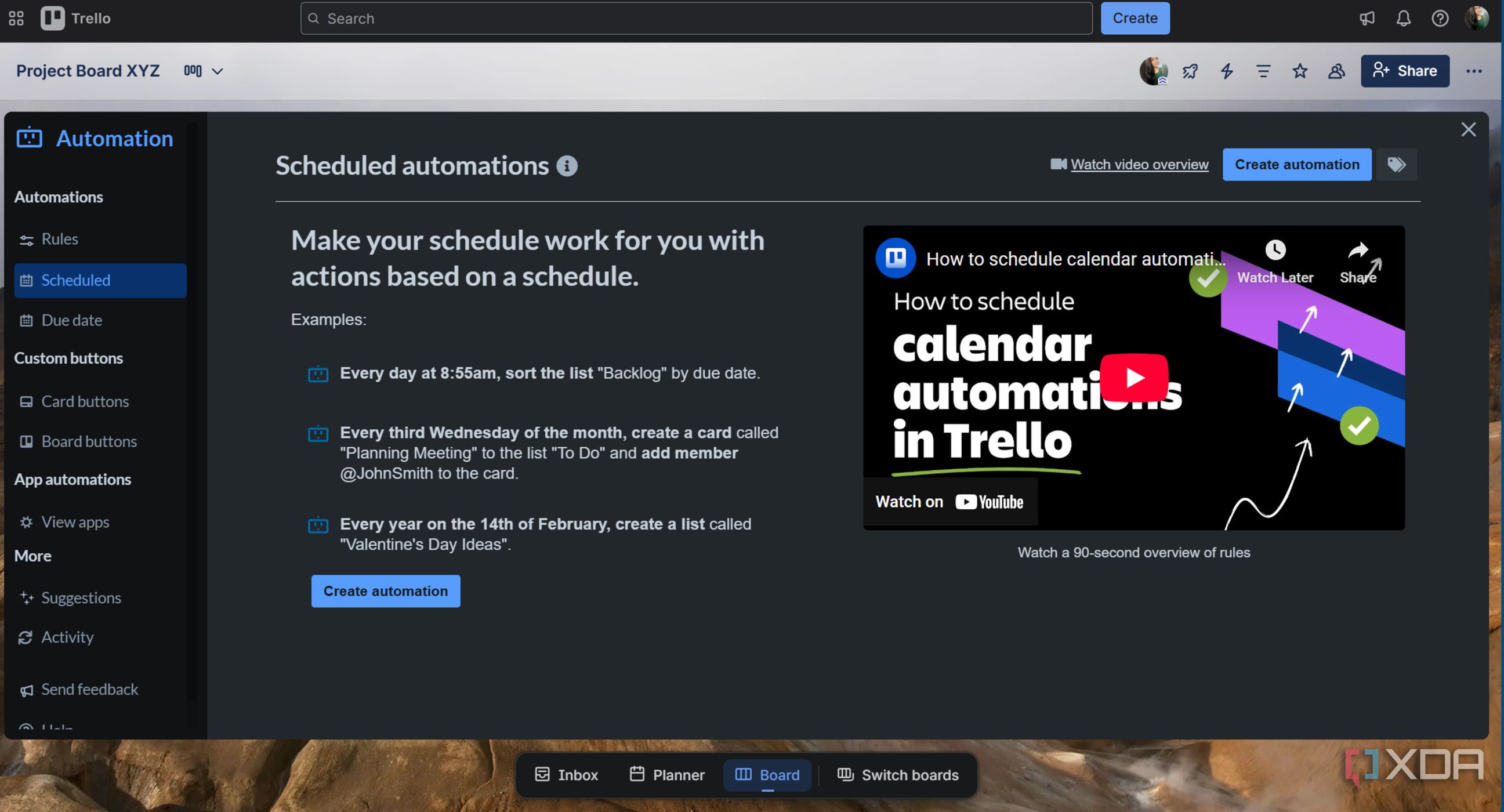Click the 'Every day at 8:55am' example text
Screen dimensions: 1504x812
point(550,374)
